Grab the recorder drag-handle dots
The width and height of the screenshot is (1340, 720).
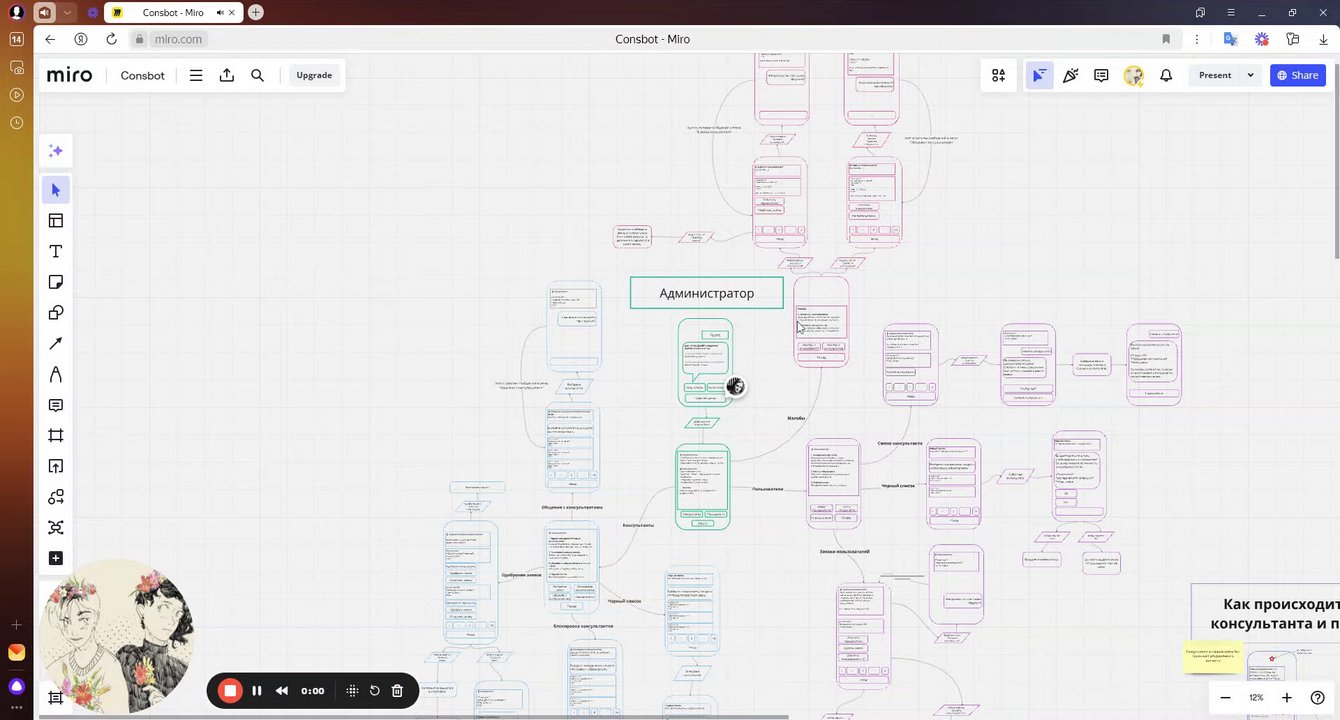(x=352, y=690)
